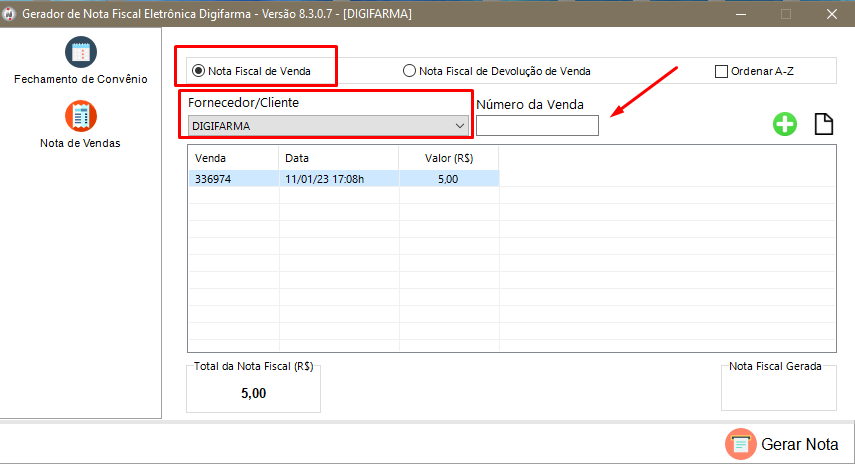Minimize the Gerador de Nota Fiscal window

[740, 14]
